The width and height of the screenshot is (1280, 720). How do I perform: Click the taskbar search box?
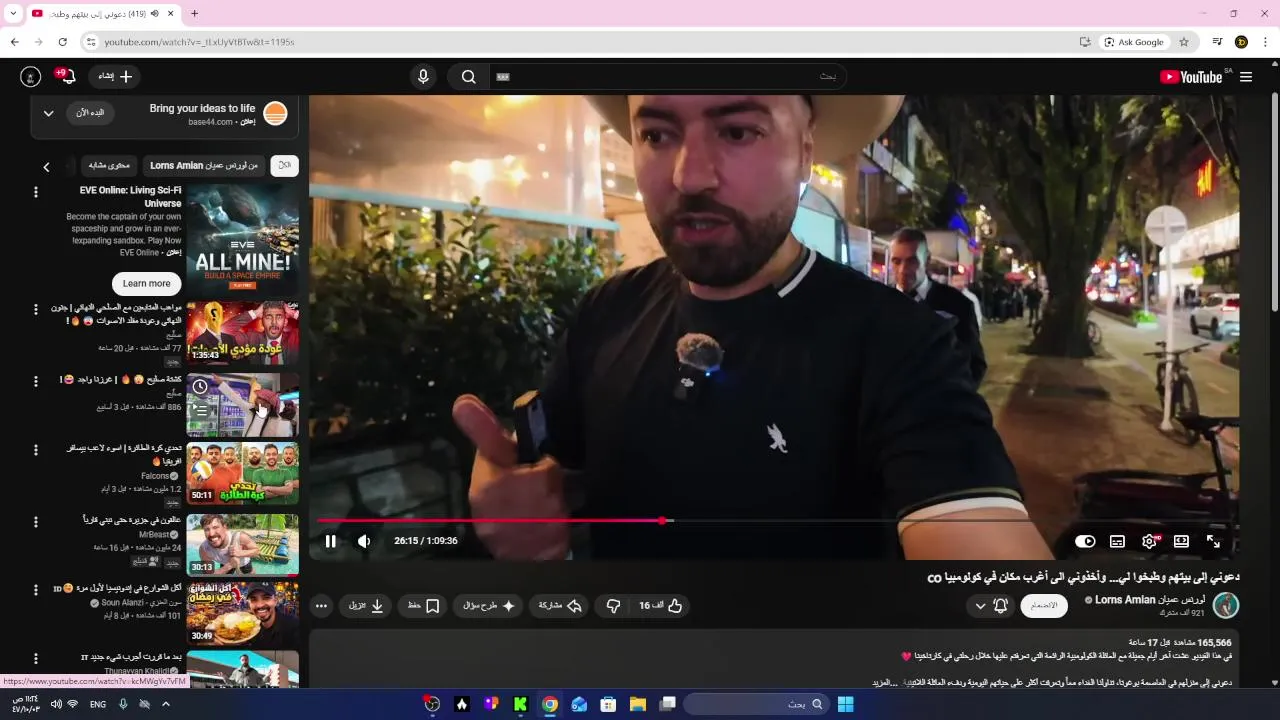[755, 704]
